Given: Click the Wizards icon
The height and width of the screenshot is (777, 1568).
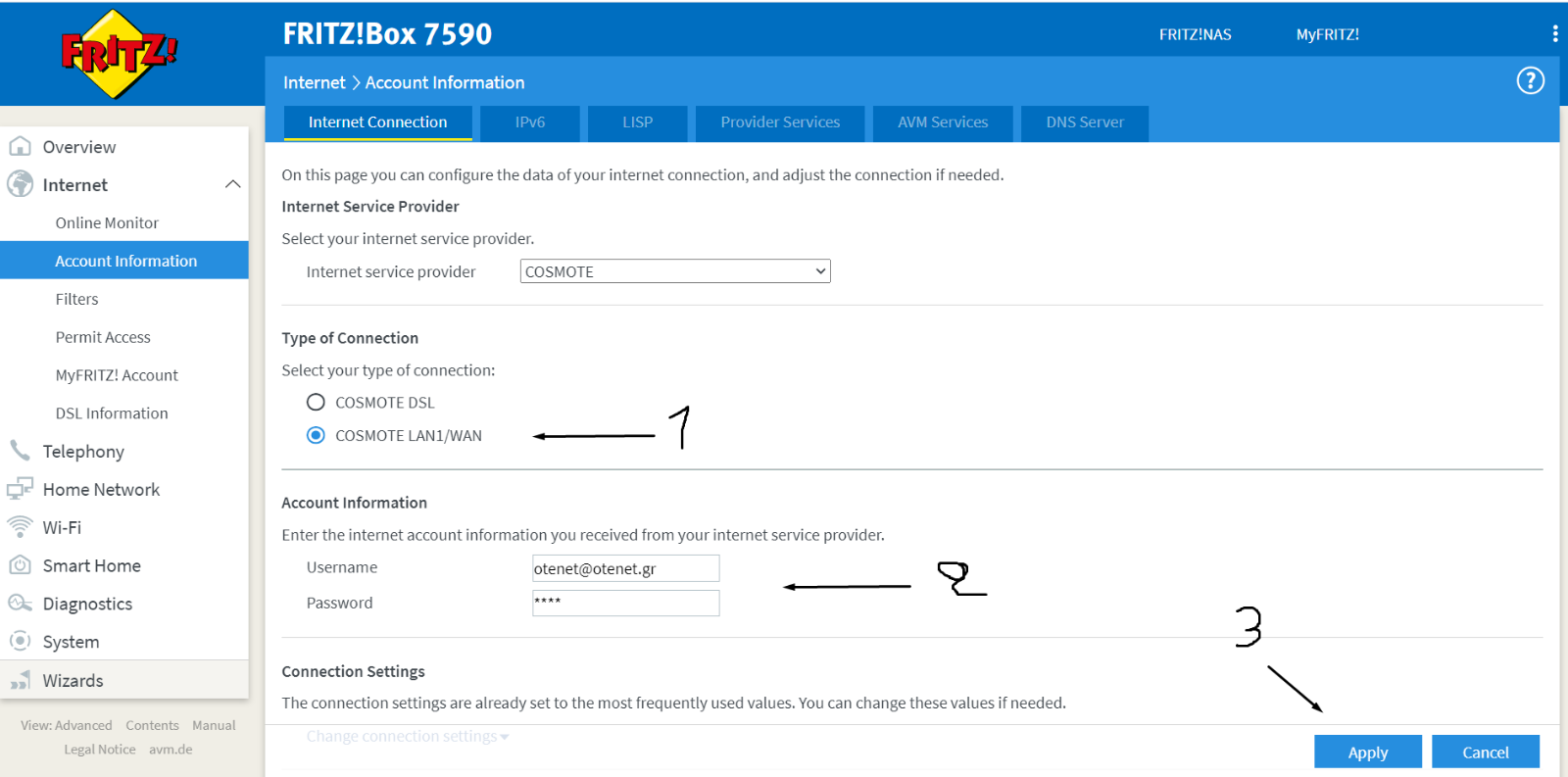Looking at the screenshot, I should click(20, 680).
